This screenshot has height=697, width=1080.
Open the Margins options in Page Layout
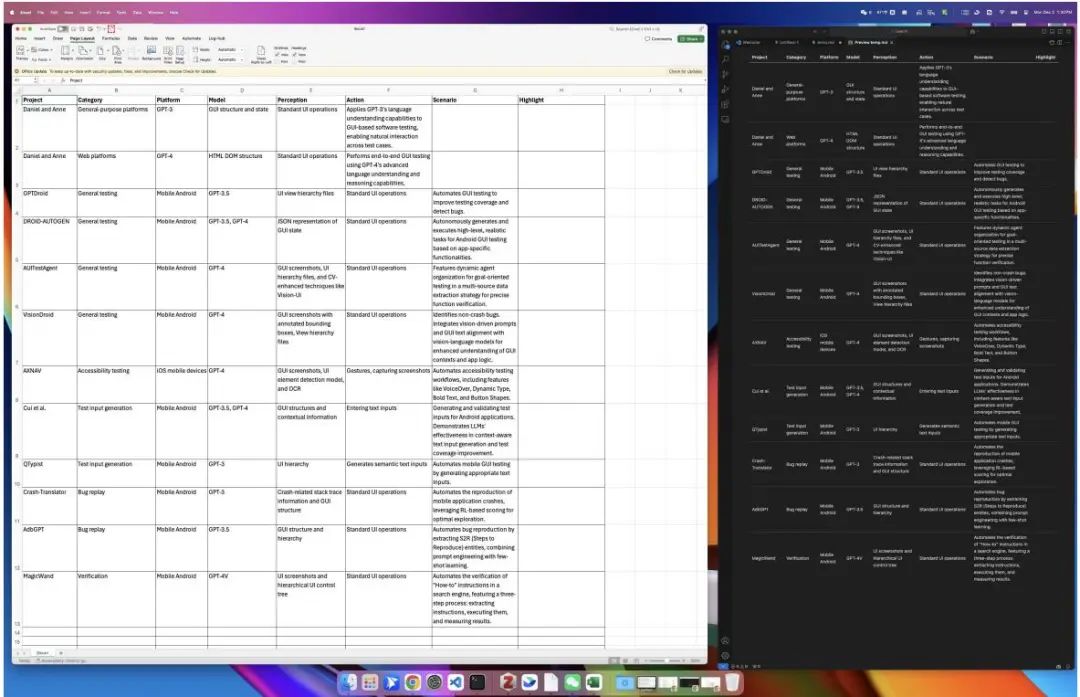(x=66, y=53)
